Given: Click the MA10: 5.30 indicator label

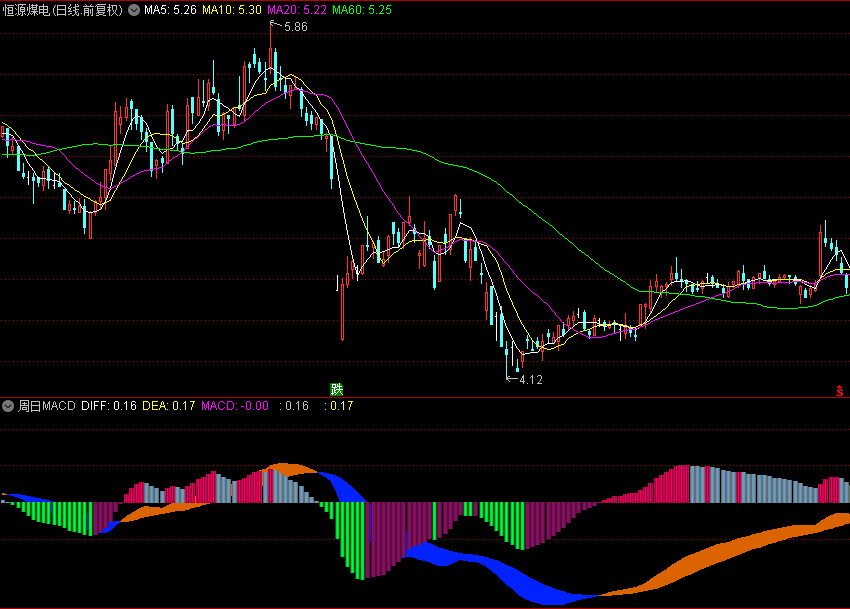Looking at the screenshot, I should point(232,10).
